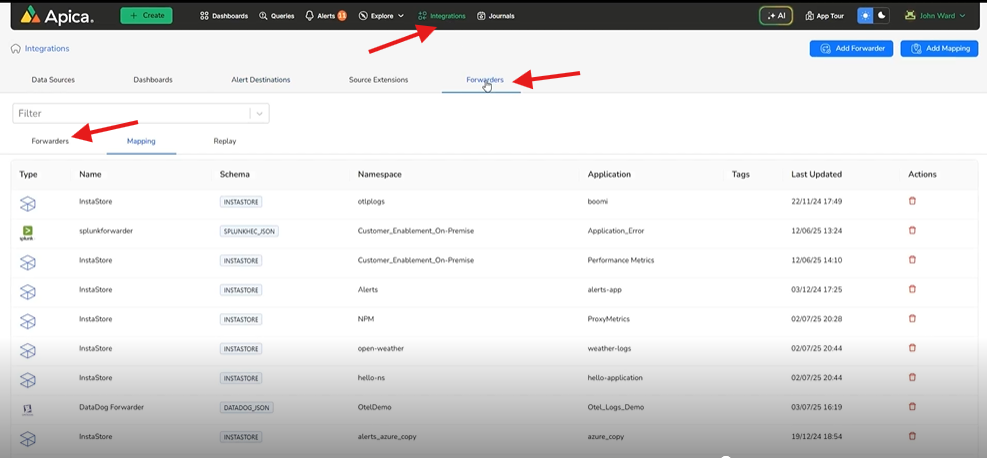Click into the Filter input field
This screenshot has width=987, height=458.
pos(130,114)
